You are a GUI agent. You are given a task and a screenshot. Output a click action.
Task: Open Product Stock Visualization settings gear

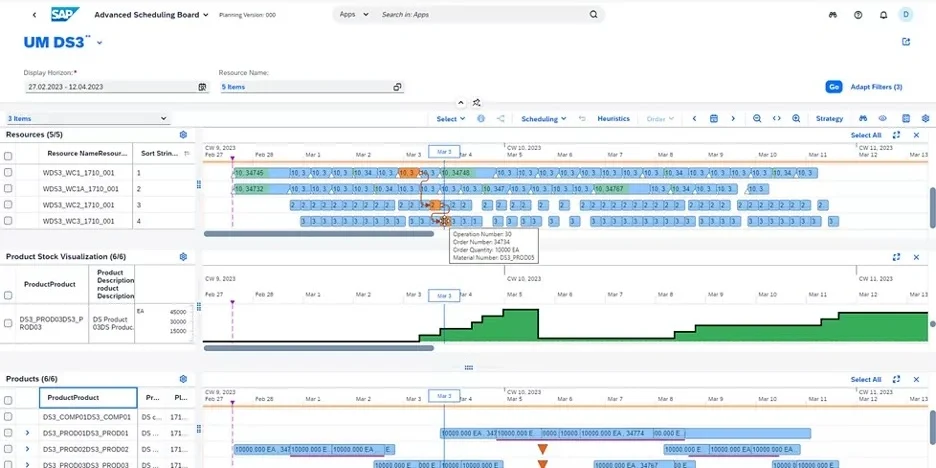(183, 256)
